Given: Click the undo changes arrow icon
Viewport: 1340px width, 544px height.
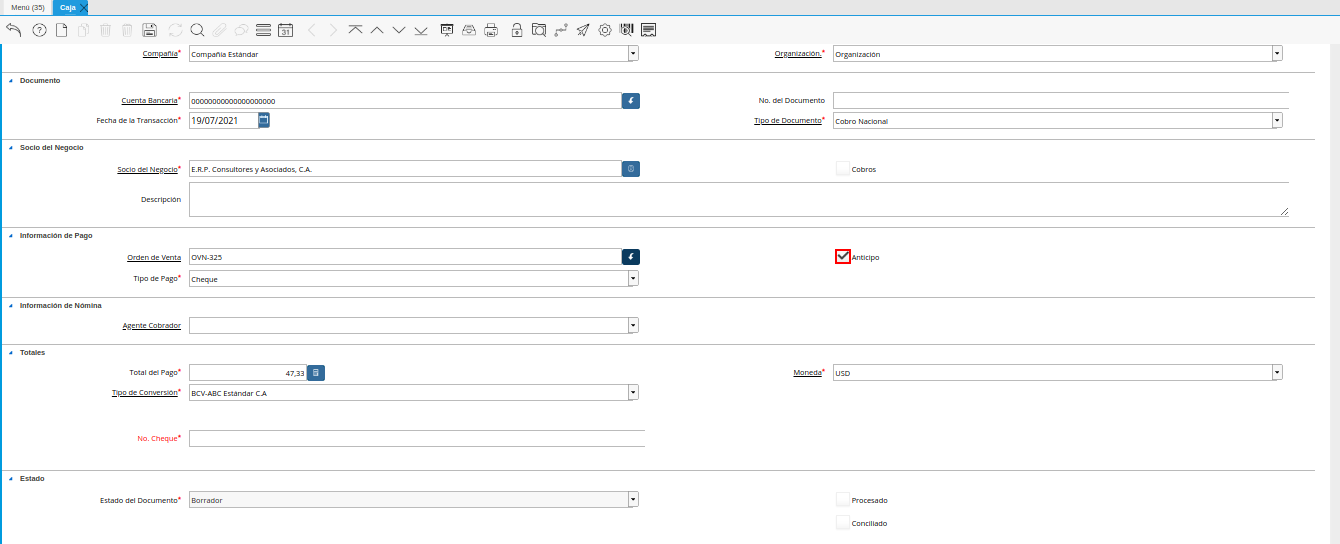Looking at the screenshot, I should tap(14, 30).
